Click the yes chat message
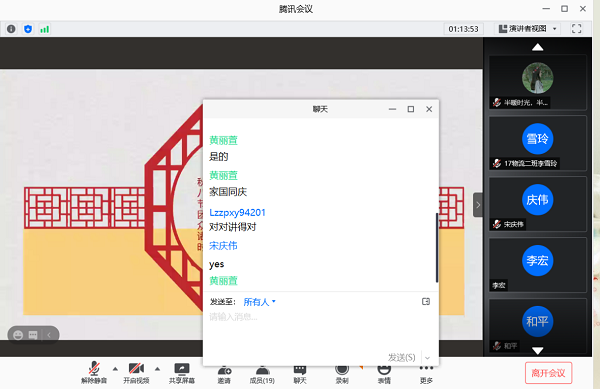600x389 pixels. (217, 264)
